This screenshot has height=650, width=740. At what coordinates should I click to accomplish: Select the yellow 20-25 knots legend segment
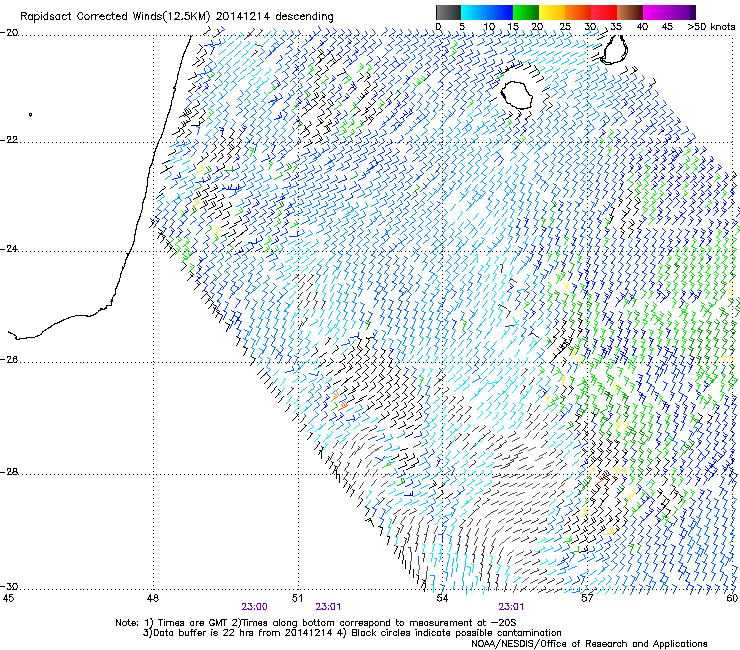[x=552, y=12]
